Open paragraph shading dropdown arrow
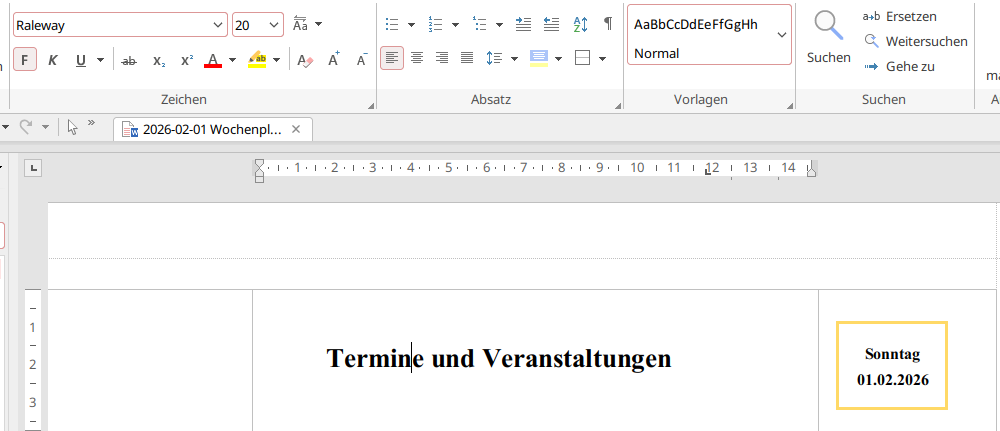Viewport: 1000px width, 431px height. point(559,59)
